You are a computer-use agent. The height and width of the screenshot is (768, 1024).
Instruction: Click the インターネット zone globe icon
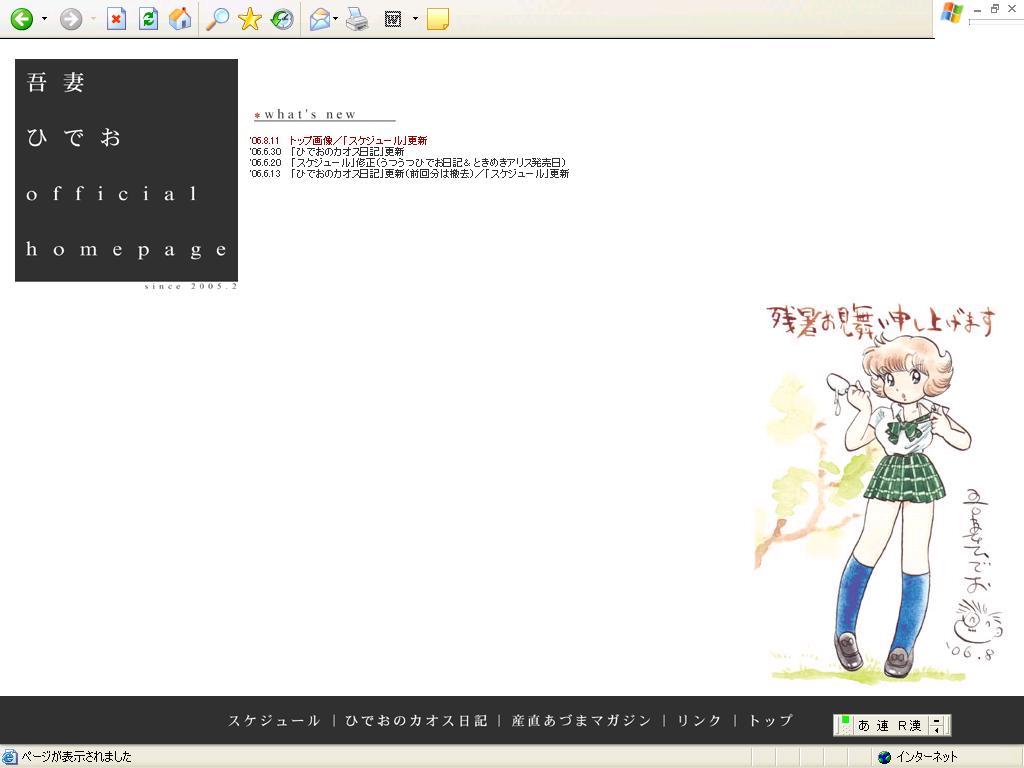click(x=884, y=757)
